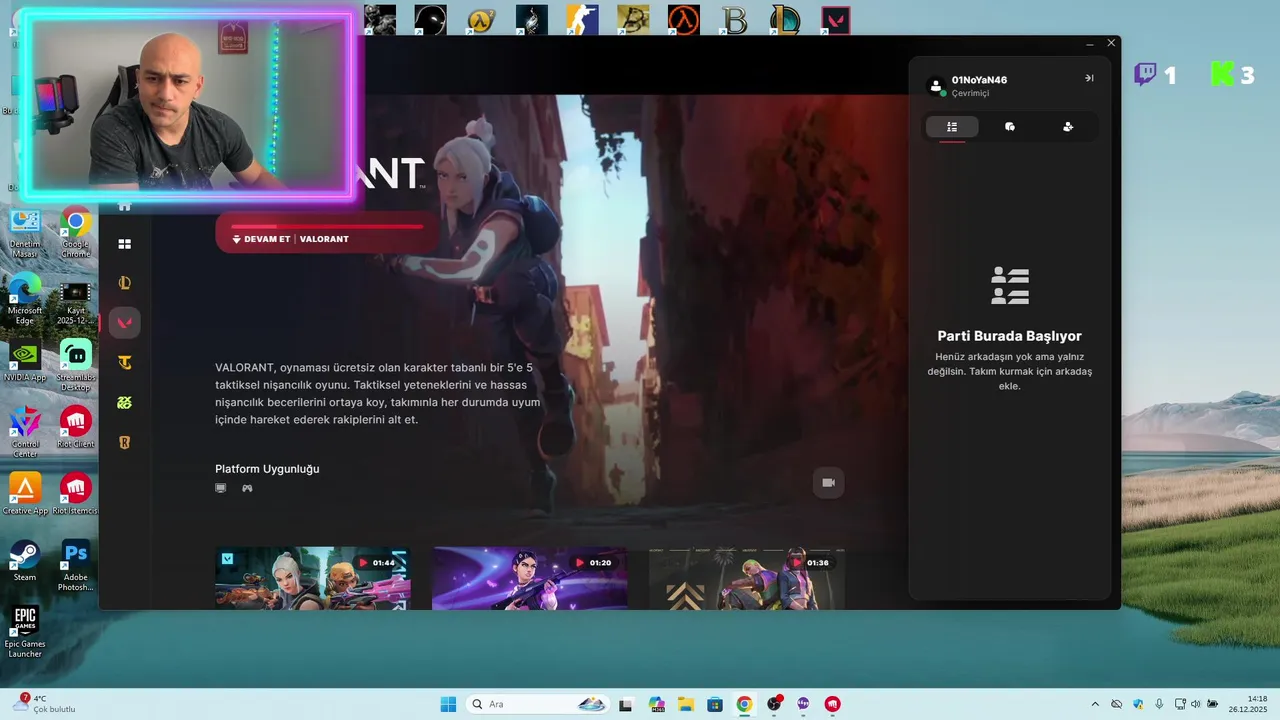Open Denetim Masası desktop shortcut
The width and height of the screenshot is (1280, 720).
[x=25, y=233]
